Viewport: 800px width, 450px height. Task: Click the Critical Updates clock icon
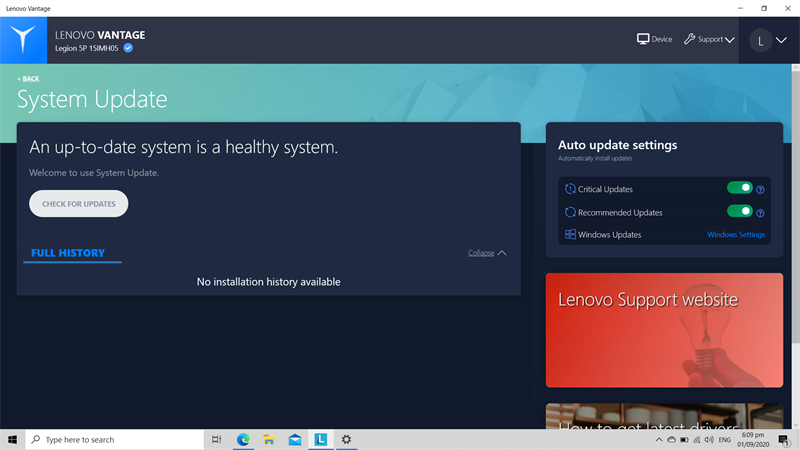[x=570, y=189]
